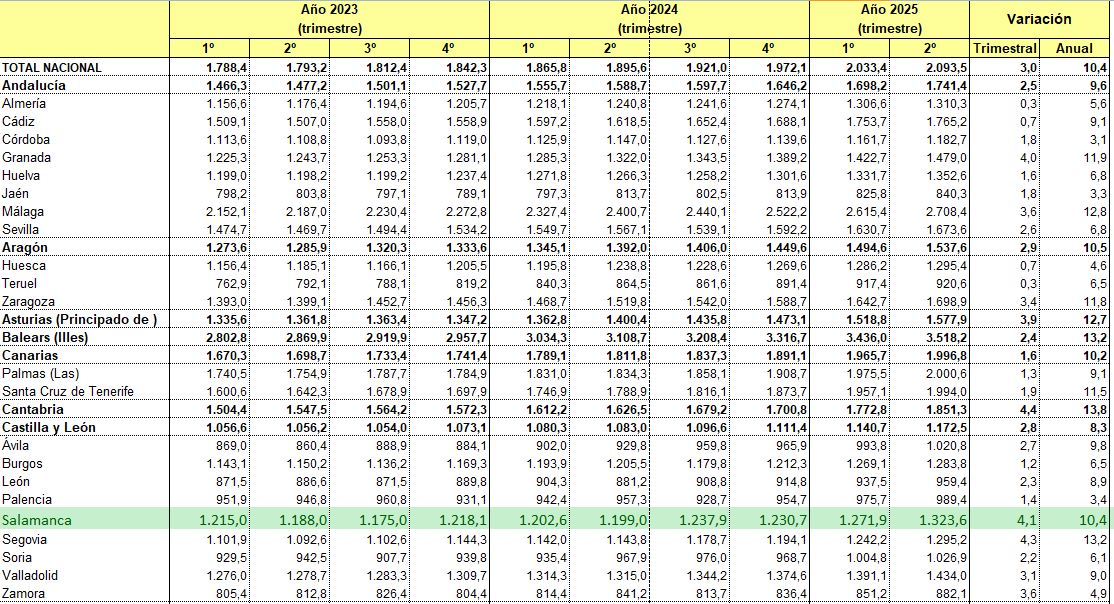Screen dimensions: 1114x604
Task: Select the Balears (Illes) row label
Action: pyautogui.click(x=46, y=337)
